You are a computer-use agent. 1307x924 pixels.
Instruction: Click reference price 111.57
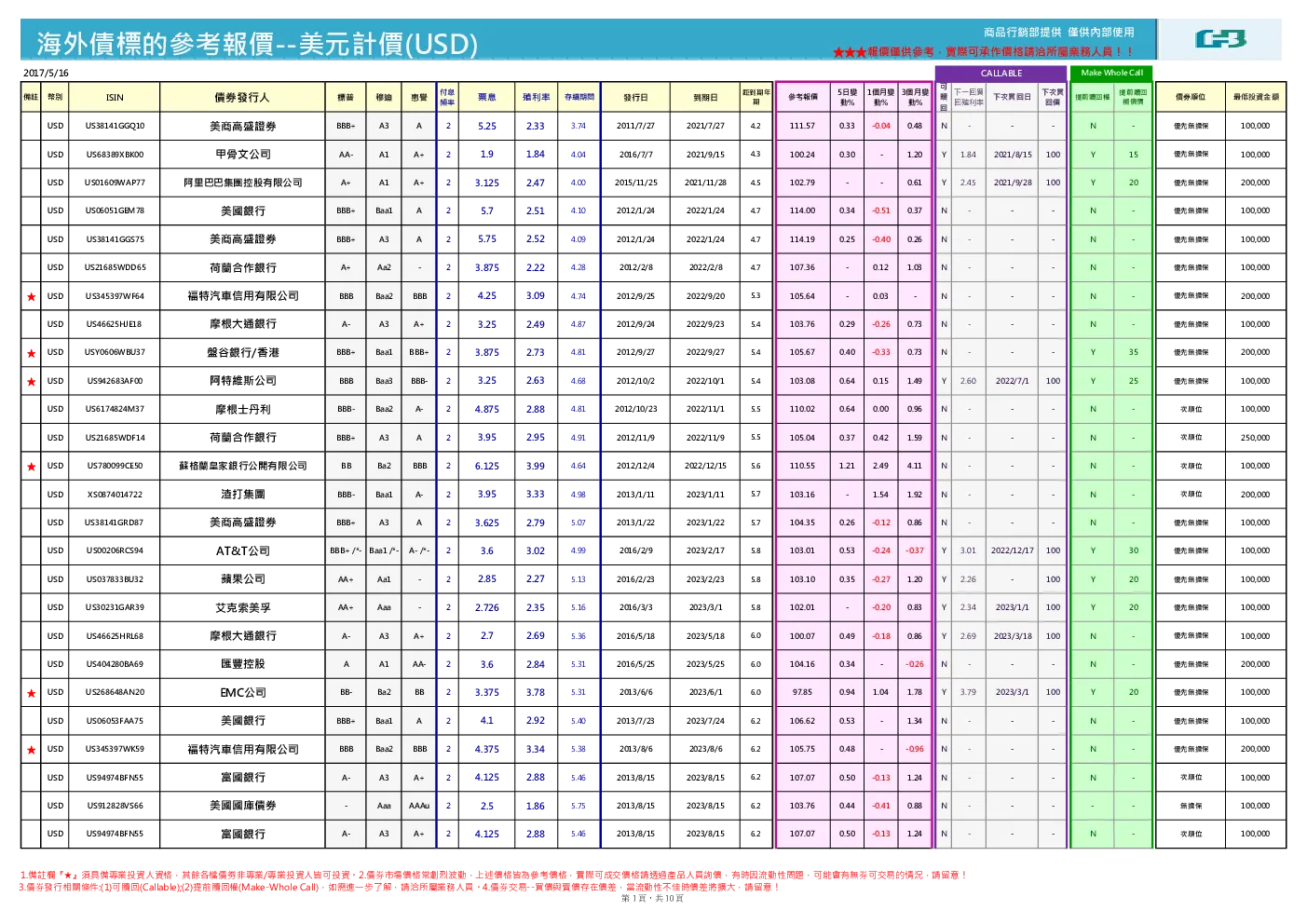802,126
